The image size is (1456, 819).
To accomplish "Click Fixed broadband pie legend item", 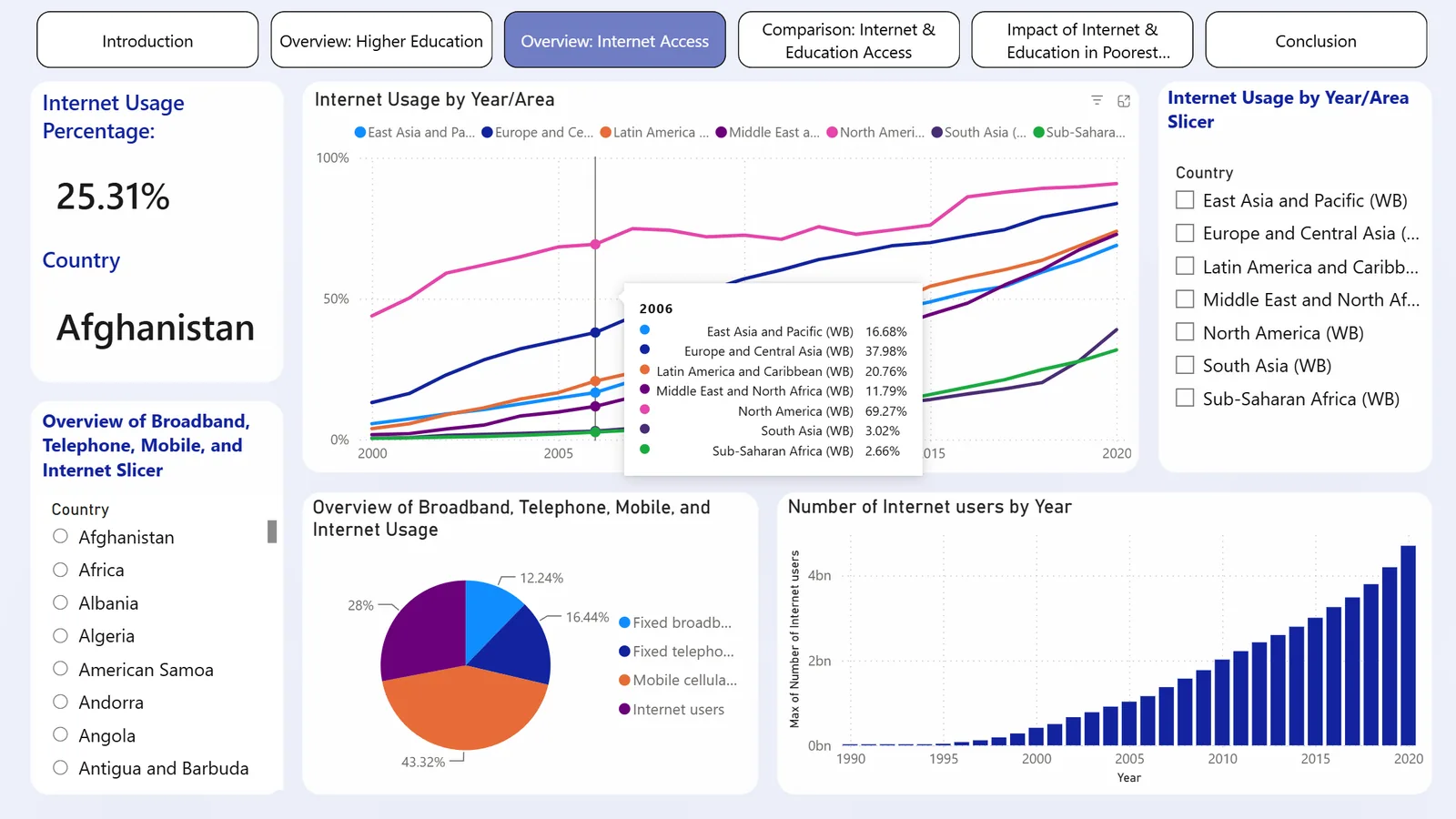I will tap(675, 622).
